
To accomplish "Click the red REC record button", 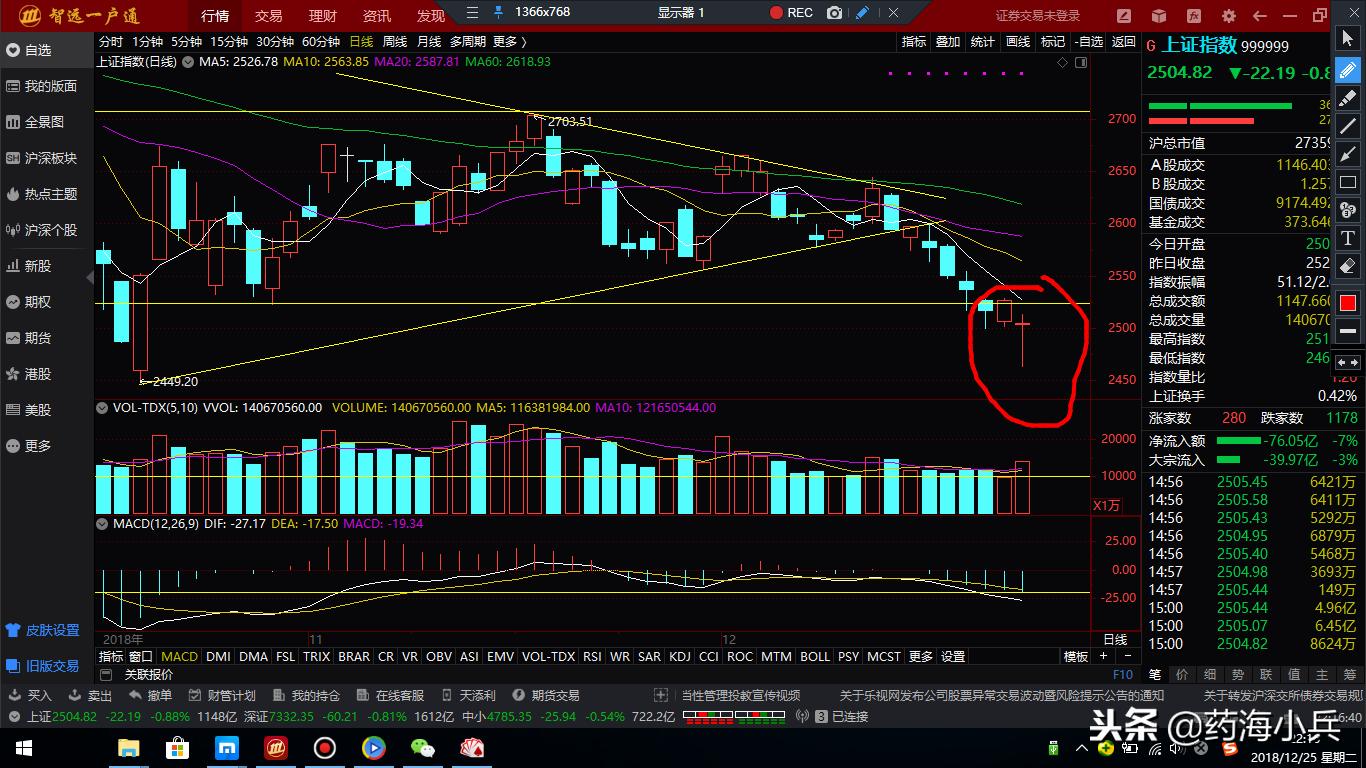I will [790, 13].
